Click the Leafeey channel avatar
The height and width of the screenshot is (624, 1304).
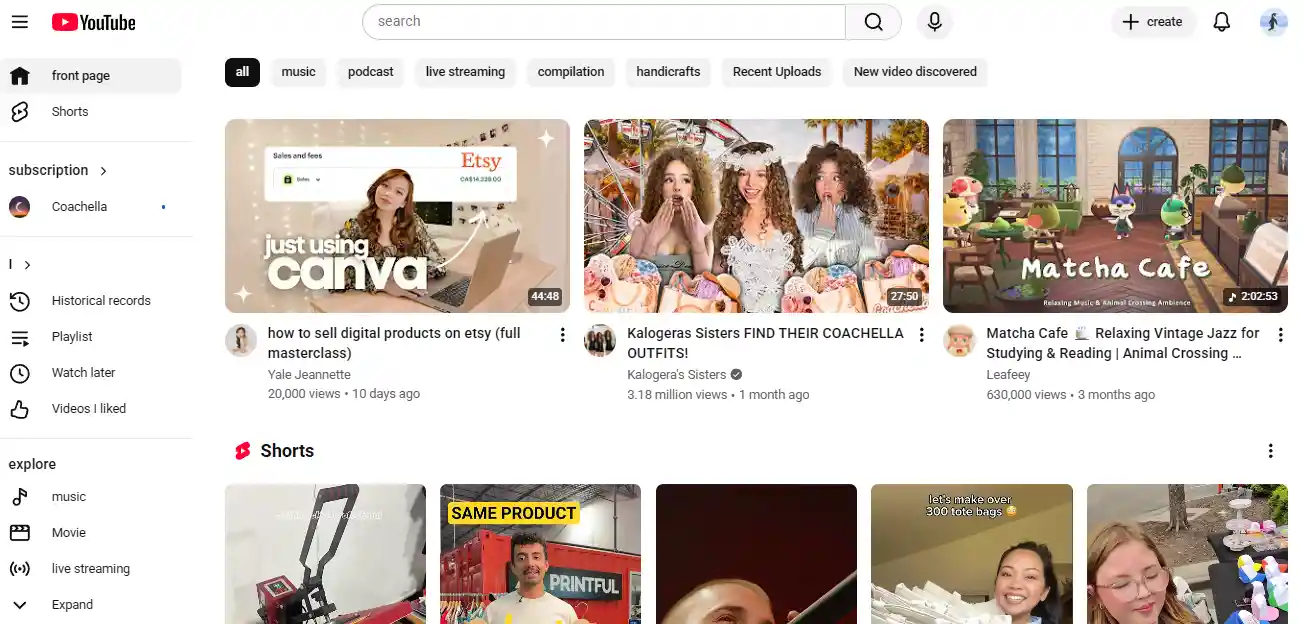pyautogui.click(x=959, y=341)
